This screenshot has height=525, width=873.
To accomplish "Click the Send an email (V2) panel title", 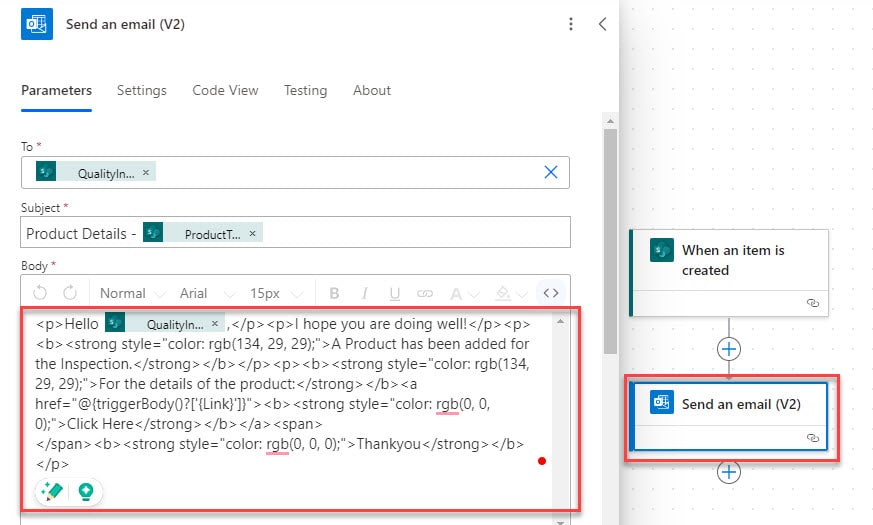I will click(125, 24).
